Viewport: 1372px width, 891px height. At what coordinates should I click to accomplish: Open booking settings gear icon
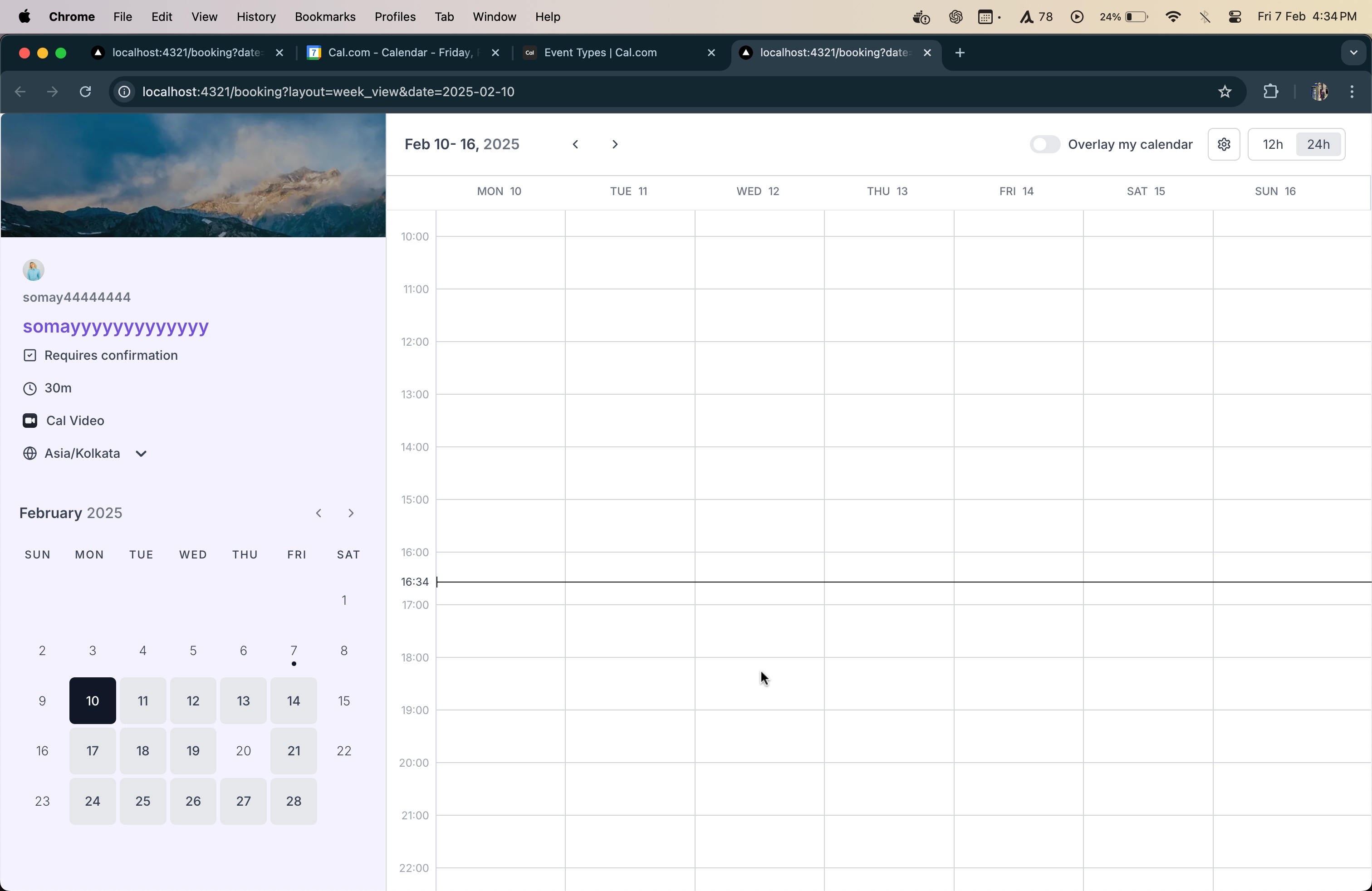pyautogui.click(x=1223, y=144)
